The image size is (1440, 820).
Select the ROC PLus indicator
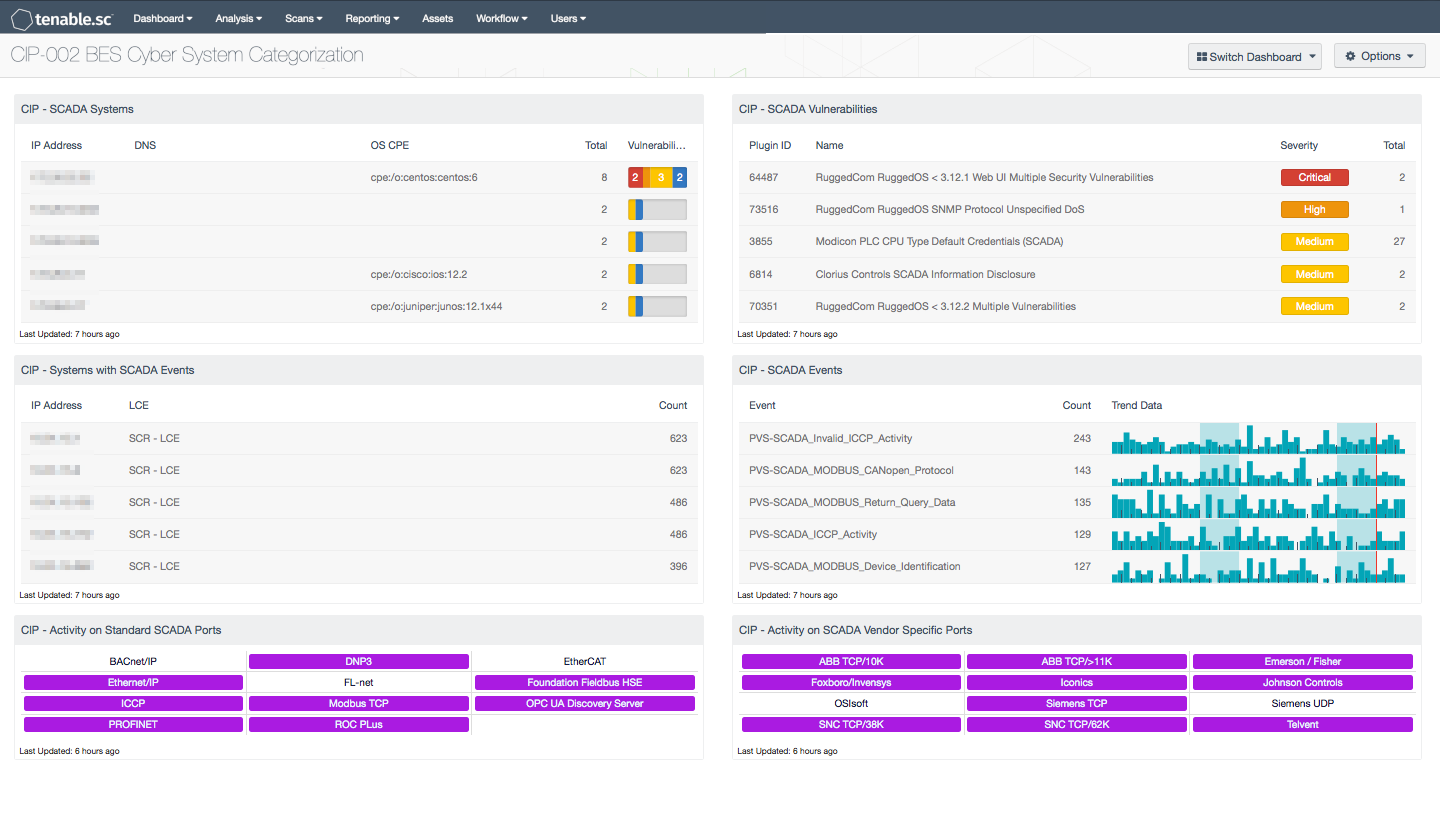tap(359, 725)
